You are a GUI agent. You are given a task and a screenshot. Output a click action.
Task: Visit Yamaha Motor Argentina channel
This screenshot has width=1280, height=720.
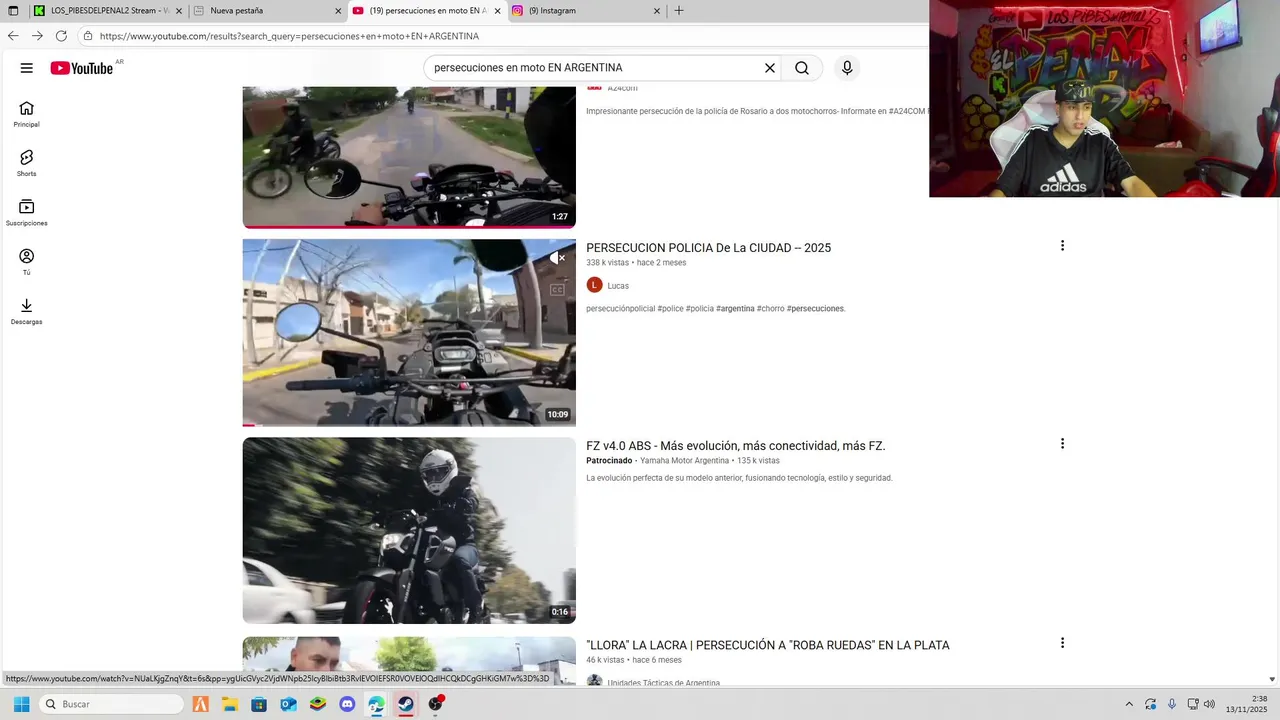(x=684, y=461)
